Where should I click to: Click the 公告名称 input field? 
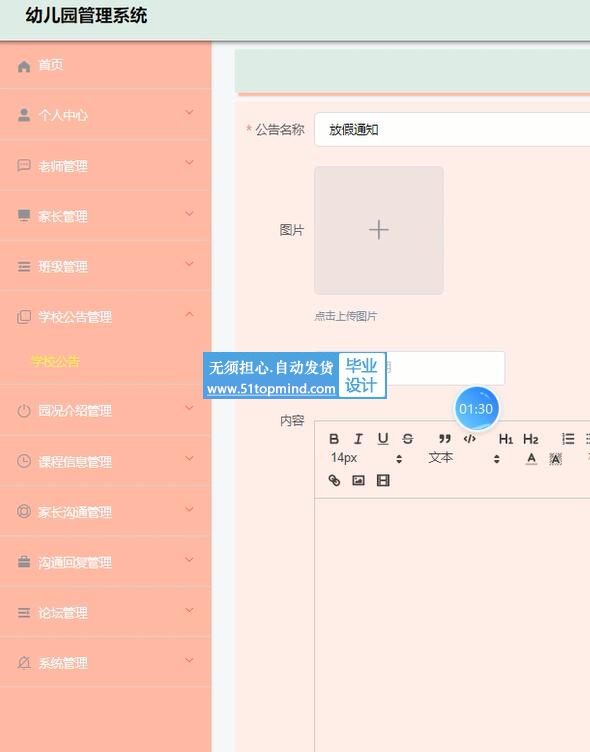(452, 129)
